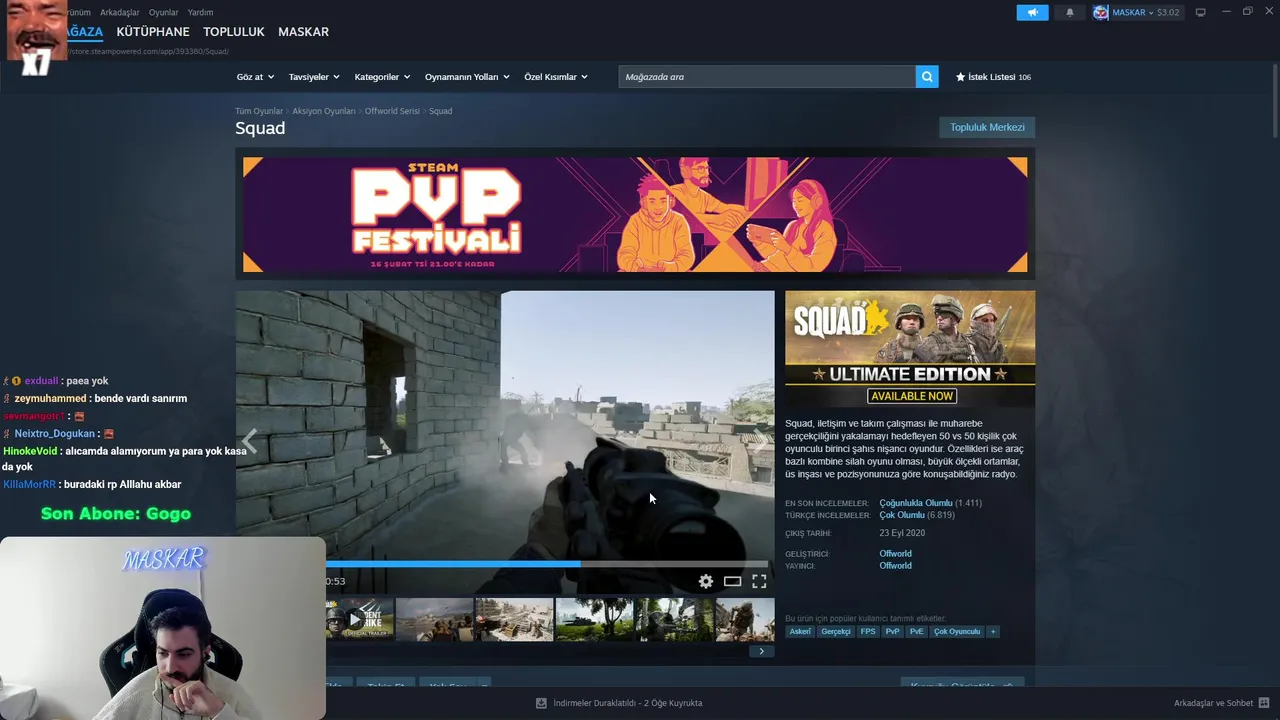Screen dimensions: 1280x720
Task: Click the FPS tag
Action: tap(867, 632)
